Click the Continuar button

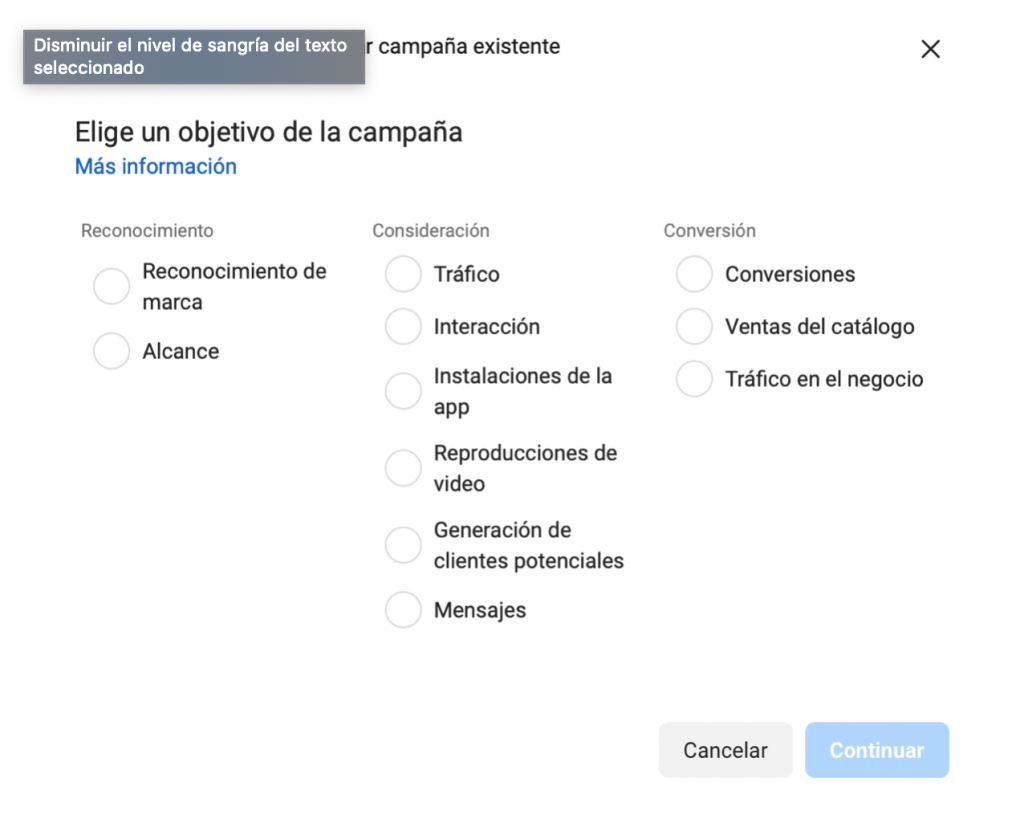(x=876, y=750)
